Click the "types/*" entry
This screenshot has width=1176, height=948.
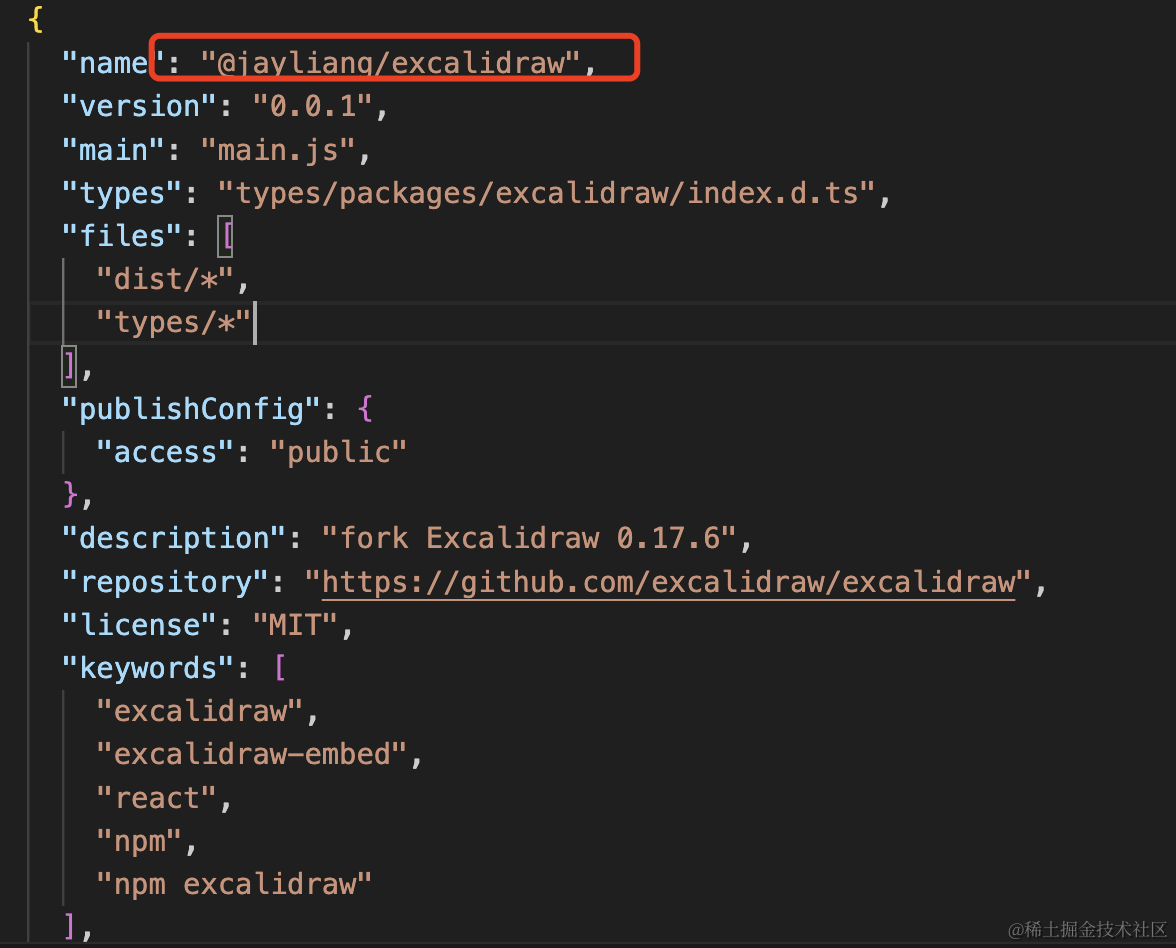coord(173,323)
